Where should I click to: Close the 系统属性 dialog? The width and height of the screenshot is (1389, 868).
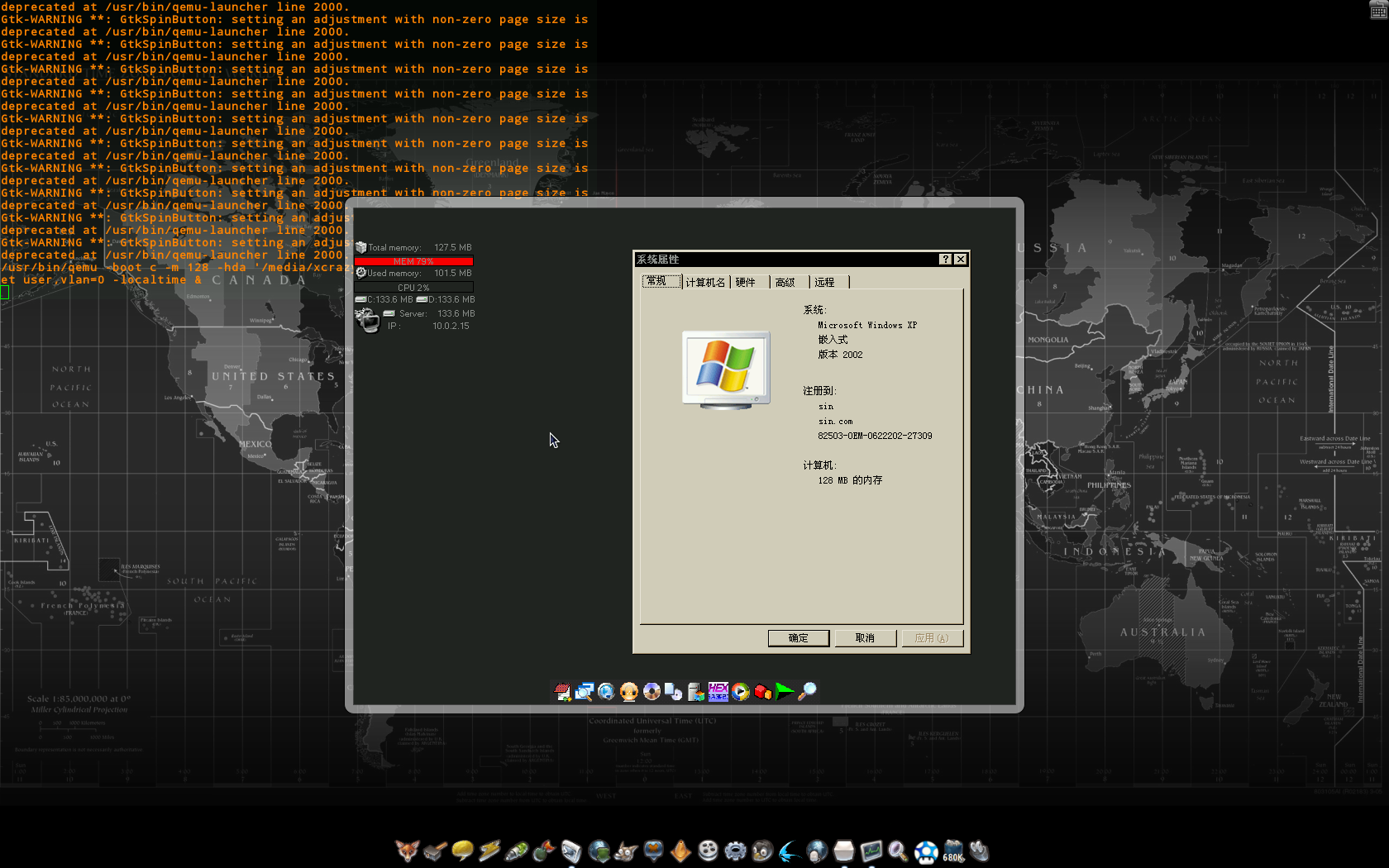(961, 259)
